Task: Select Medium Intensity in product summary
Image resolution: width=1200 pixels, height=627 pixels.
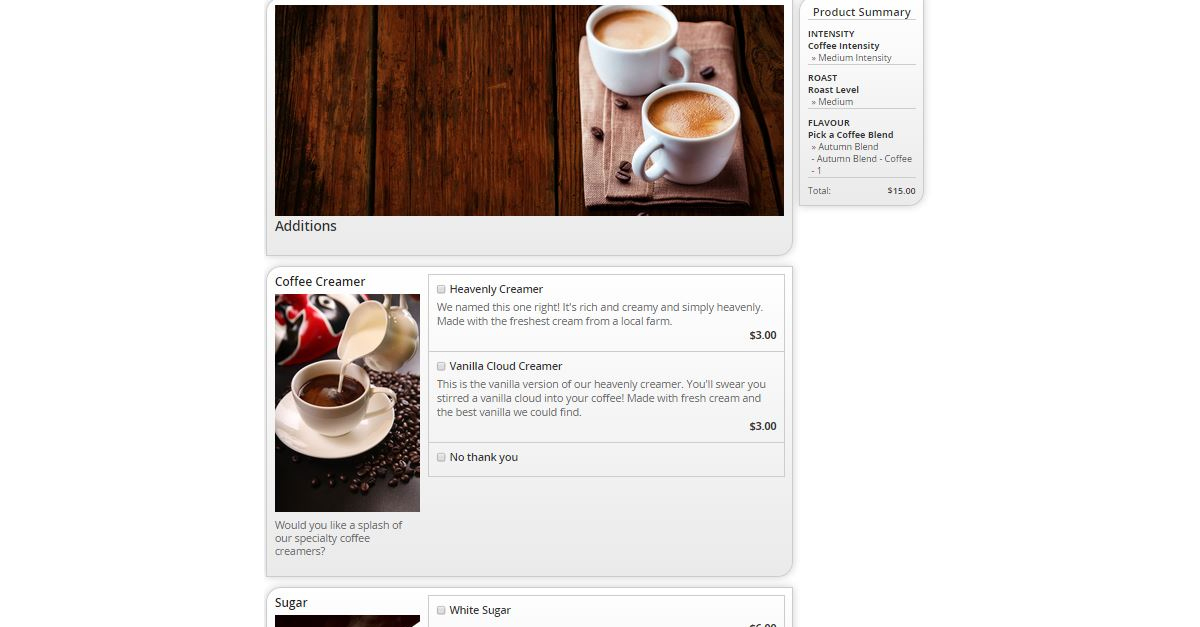Action: click(852, 58)
